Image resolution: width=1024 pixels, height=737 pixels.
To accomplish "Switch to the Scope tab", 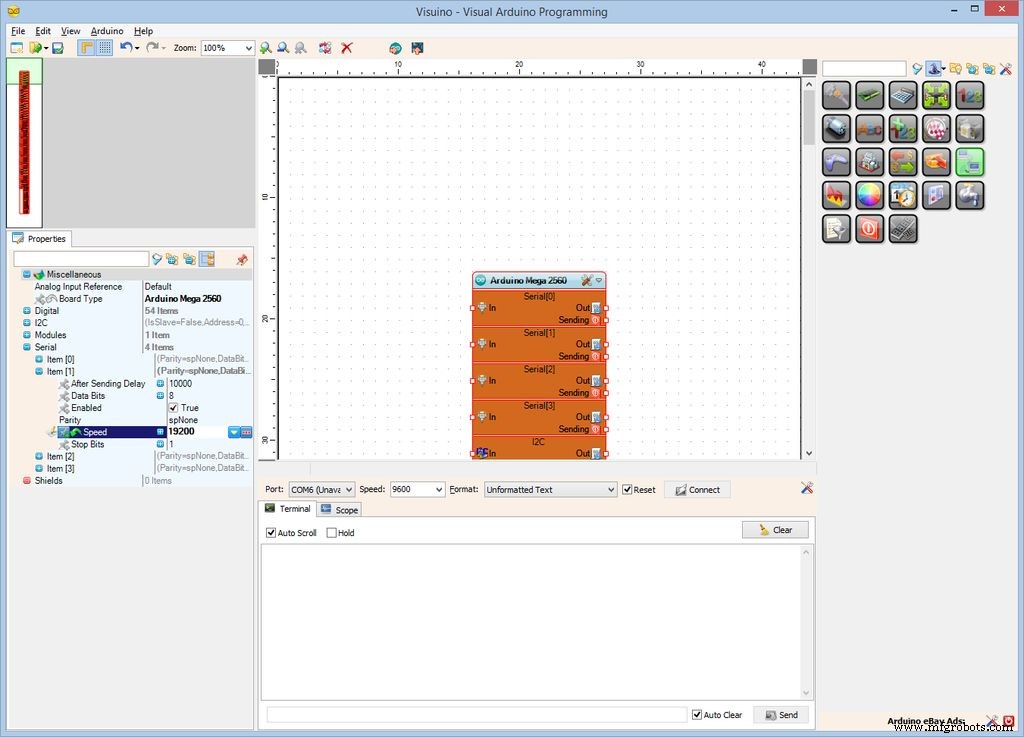I will point(339,510).
